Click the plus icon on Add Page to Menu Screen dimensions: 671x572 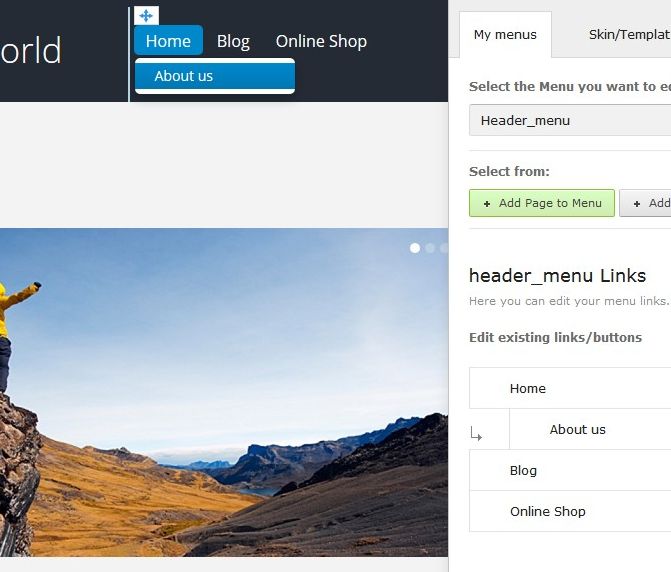coord(487,204)
